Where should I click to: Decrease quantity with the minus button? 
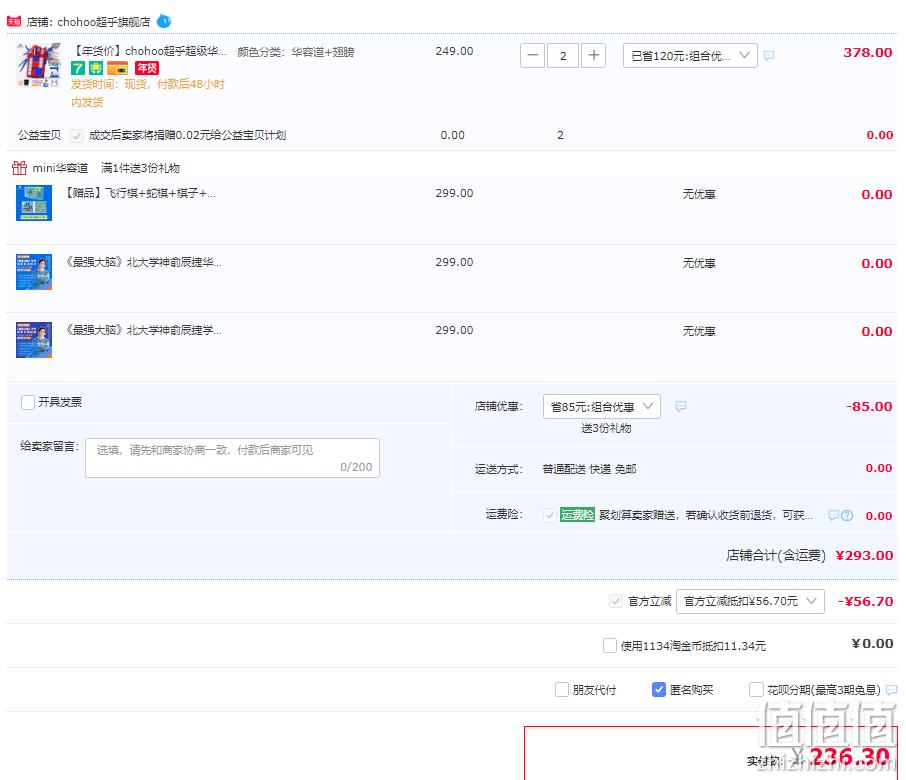533,56
